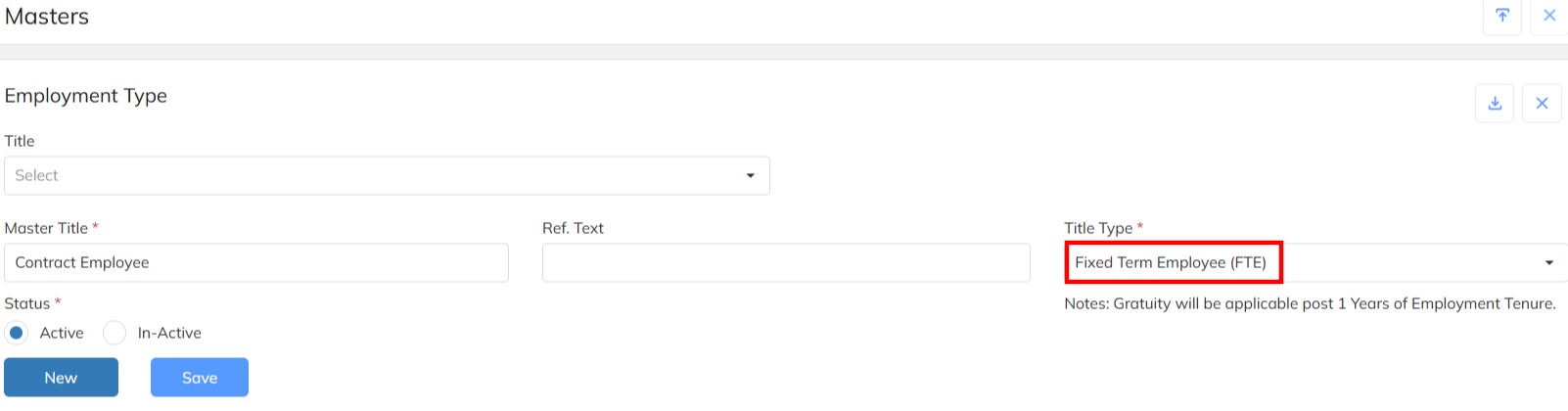Click the gratuity Notes text under Title Type

1310,303
